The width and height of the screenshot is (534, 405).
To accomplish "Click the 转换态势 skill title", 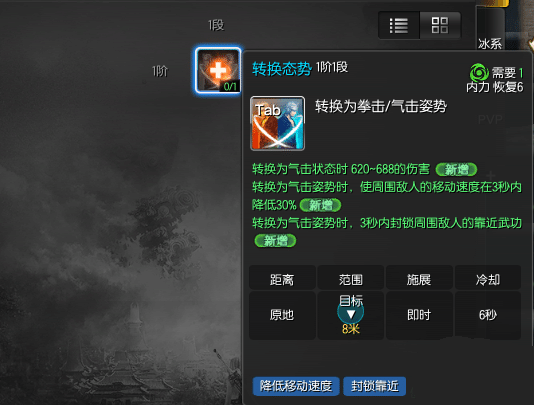I will pos(282,69).
